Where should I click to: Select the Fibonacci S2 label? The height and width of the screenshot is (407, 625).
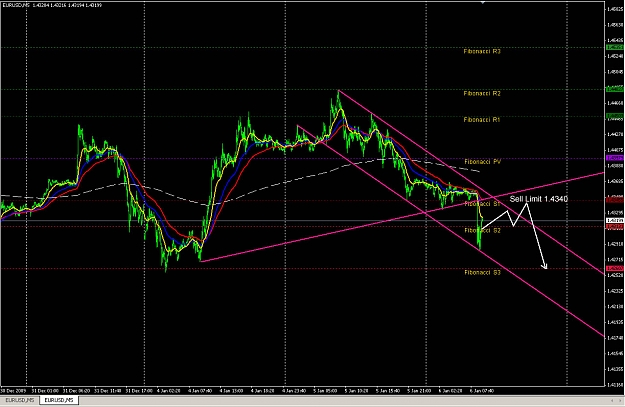coord(483,230)
